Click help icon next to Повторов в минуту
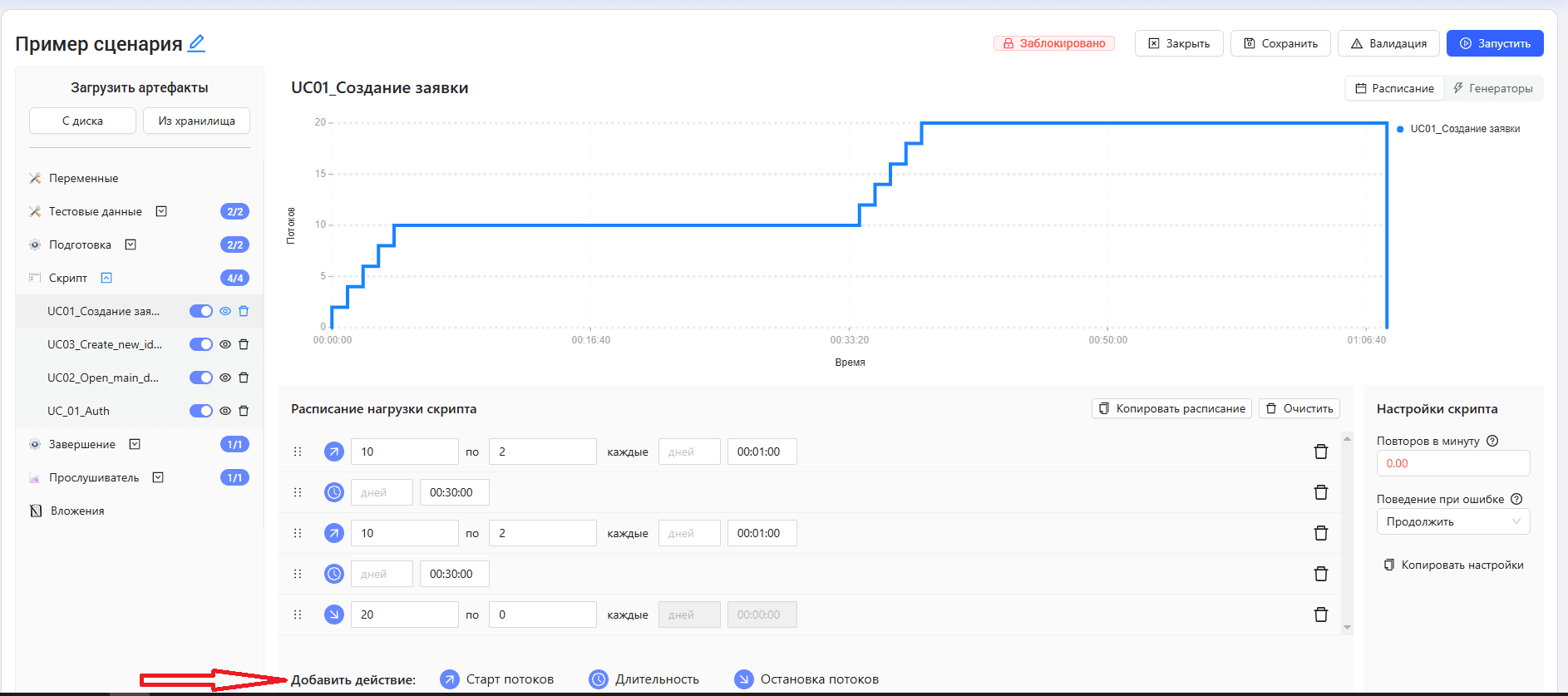 pos(1492,441)
